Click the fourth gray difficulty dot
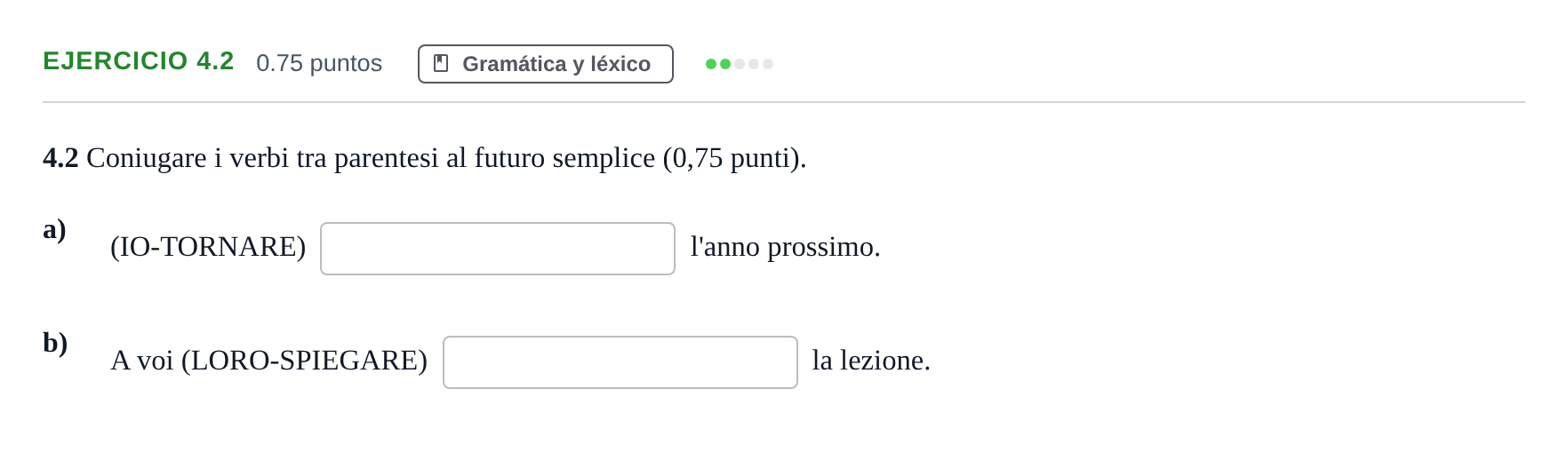1568x453 pixels. (754, 64)
